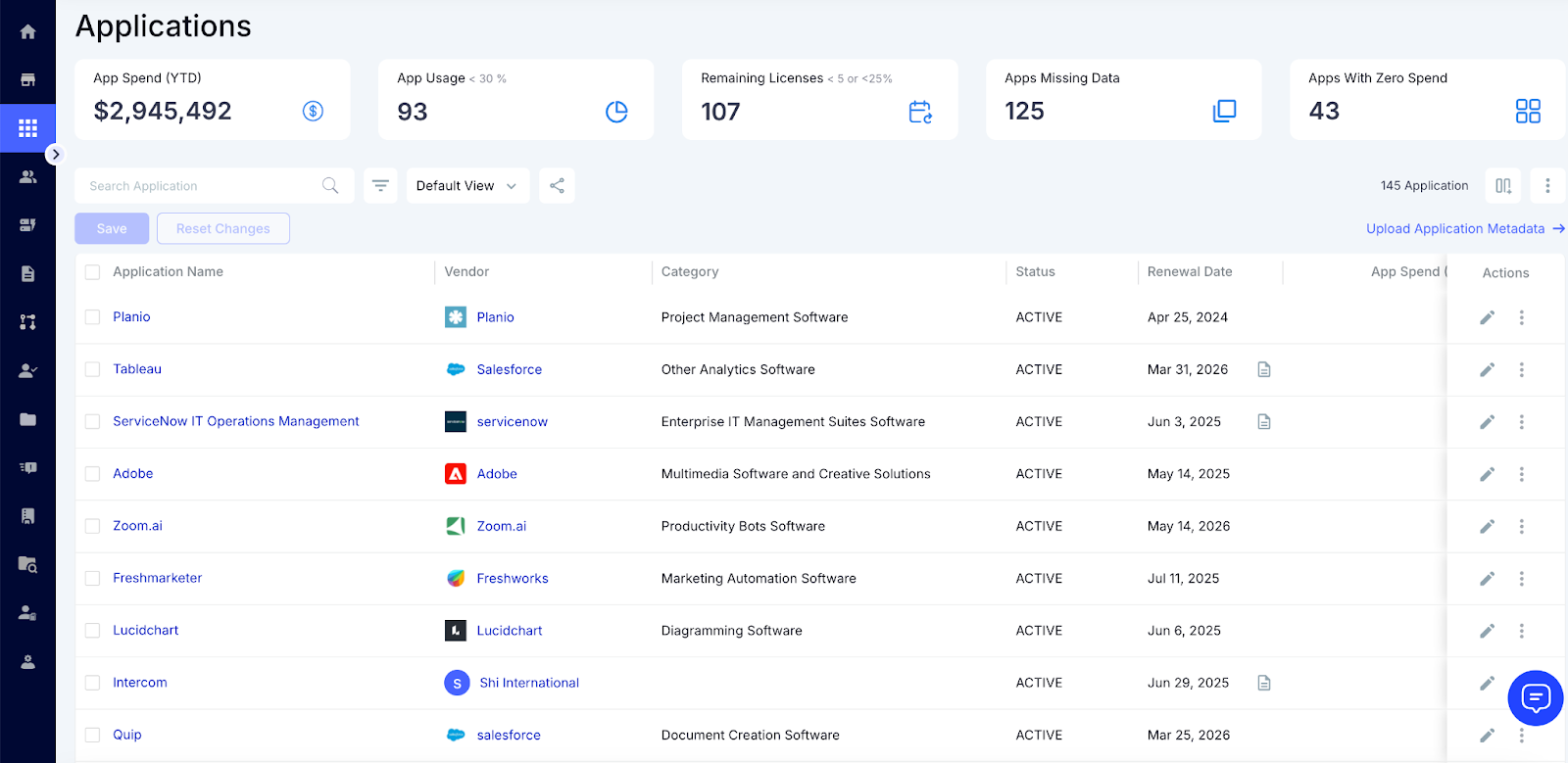This screenshot has height=763, width=1568.
Task: Check the Intercom row checkbox
Action: (92, 683)
